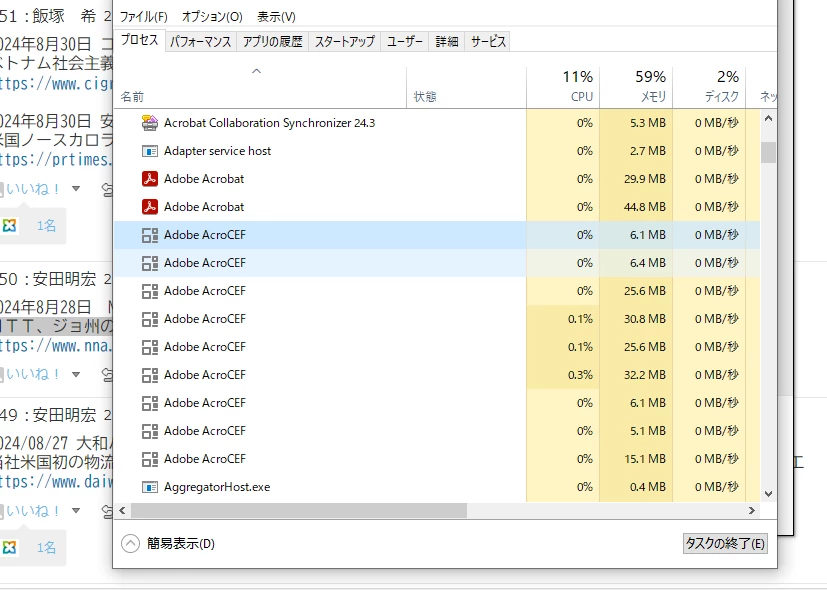The image size is (827, 590).
Task: Click the vertical scrollbar thumb
Action: 768,152
